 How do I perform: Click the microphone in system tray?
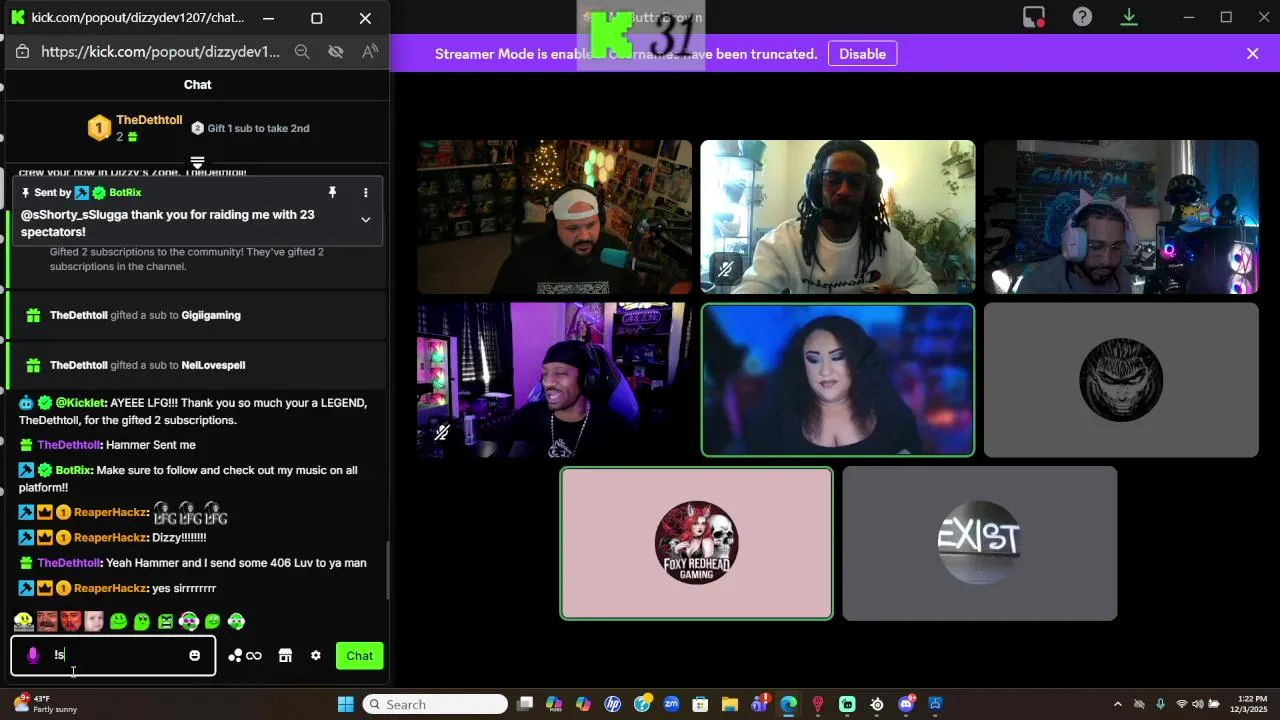click(x=1160, y=704)
